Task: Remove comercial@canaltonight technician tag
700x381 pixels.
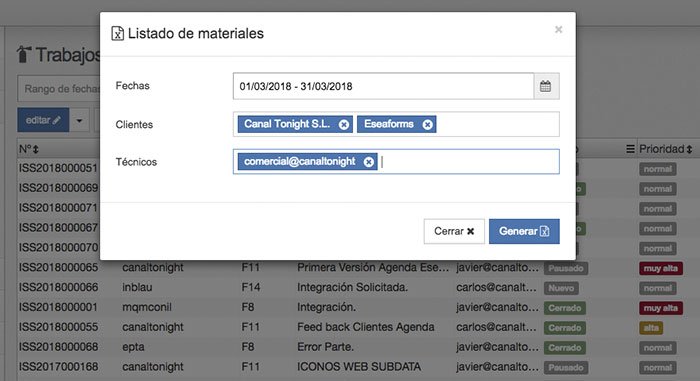Action: [x=368, y=162]
